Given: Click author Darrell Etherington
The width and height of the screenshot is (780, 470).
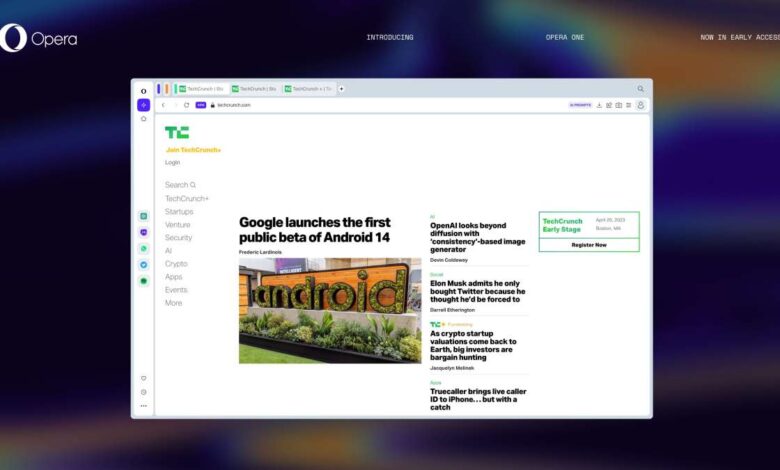Looking at the screenshot, I should pos(452,310).
